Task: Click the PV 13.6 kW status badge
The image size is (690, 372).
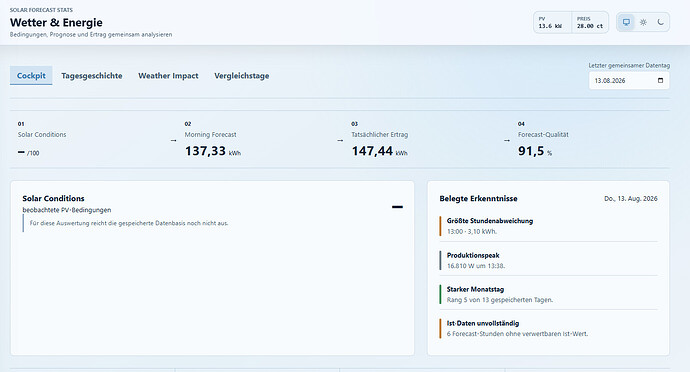Action: tap(552, 22)
